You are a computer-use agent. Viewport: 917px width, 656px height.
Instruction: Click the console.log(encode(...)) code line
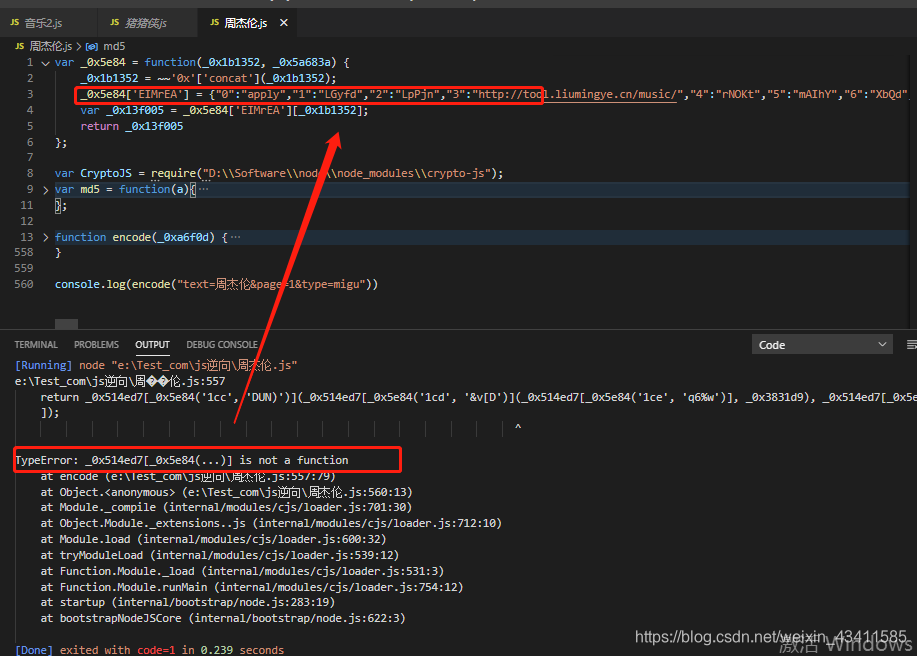coord(216,284)
